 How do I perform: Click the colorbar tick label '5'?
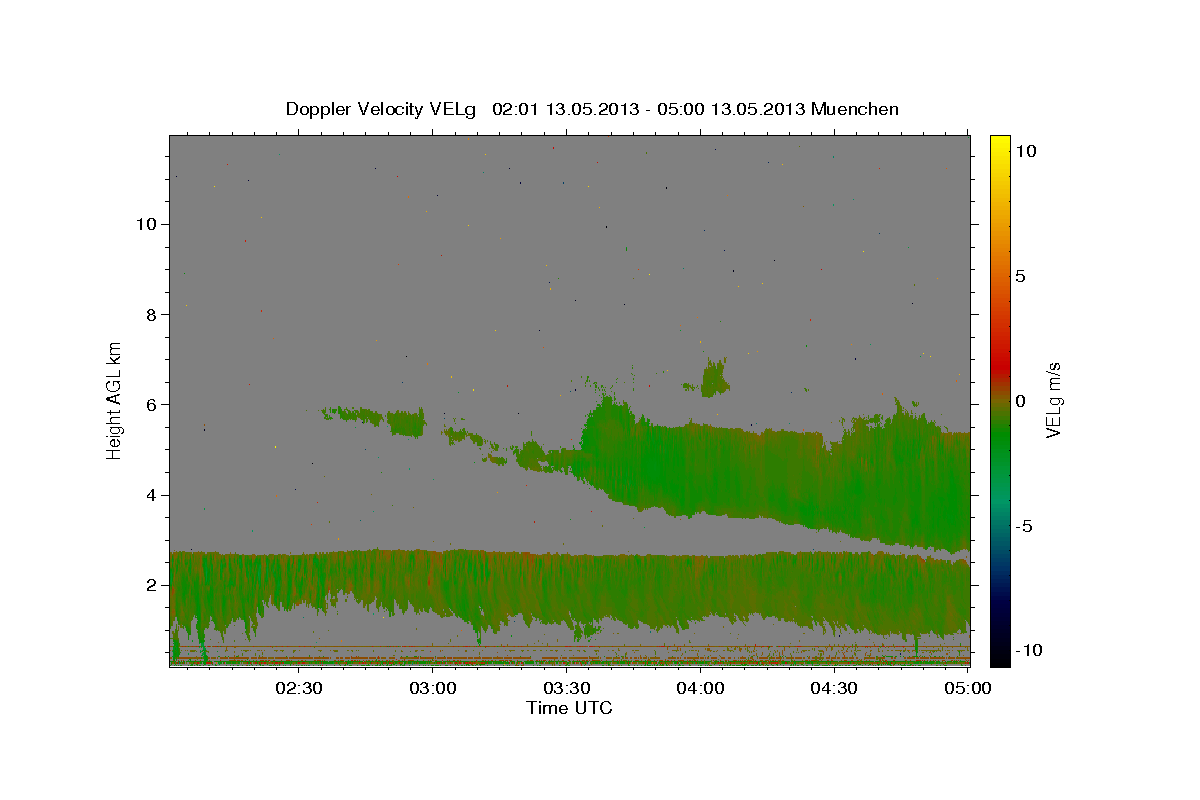[1020, 276]
